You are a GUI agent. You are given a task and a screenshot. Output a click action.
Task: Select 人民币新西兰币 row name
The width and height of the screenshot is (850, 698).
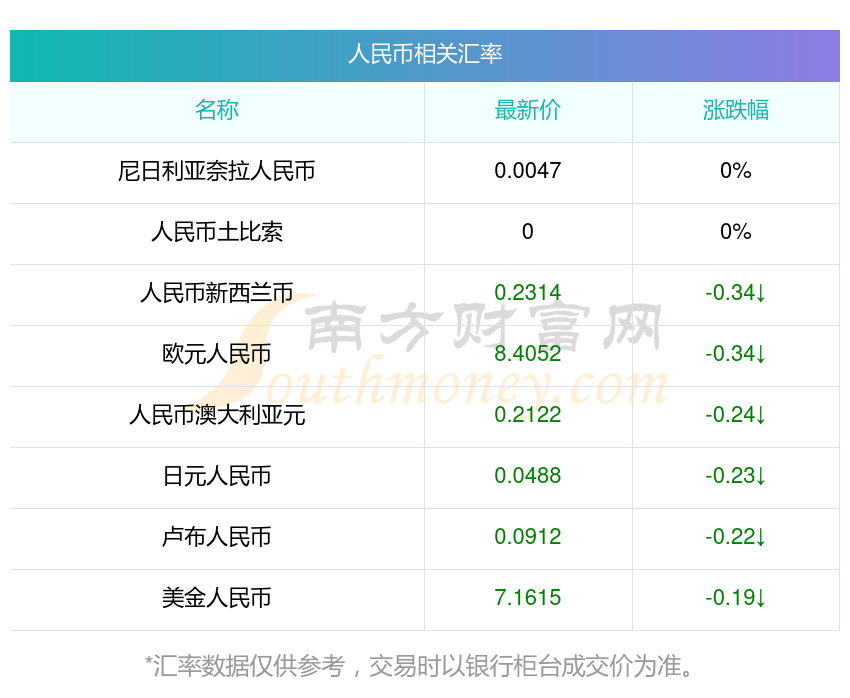click(x=217, y=293)
